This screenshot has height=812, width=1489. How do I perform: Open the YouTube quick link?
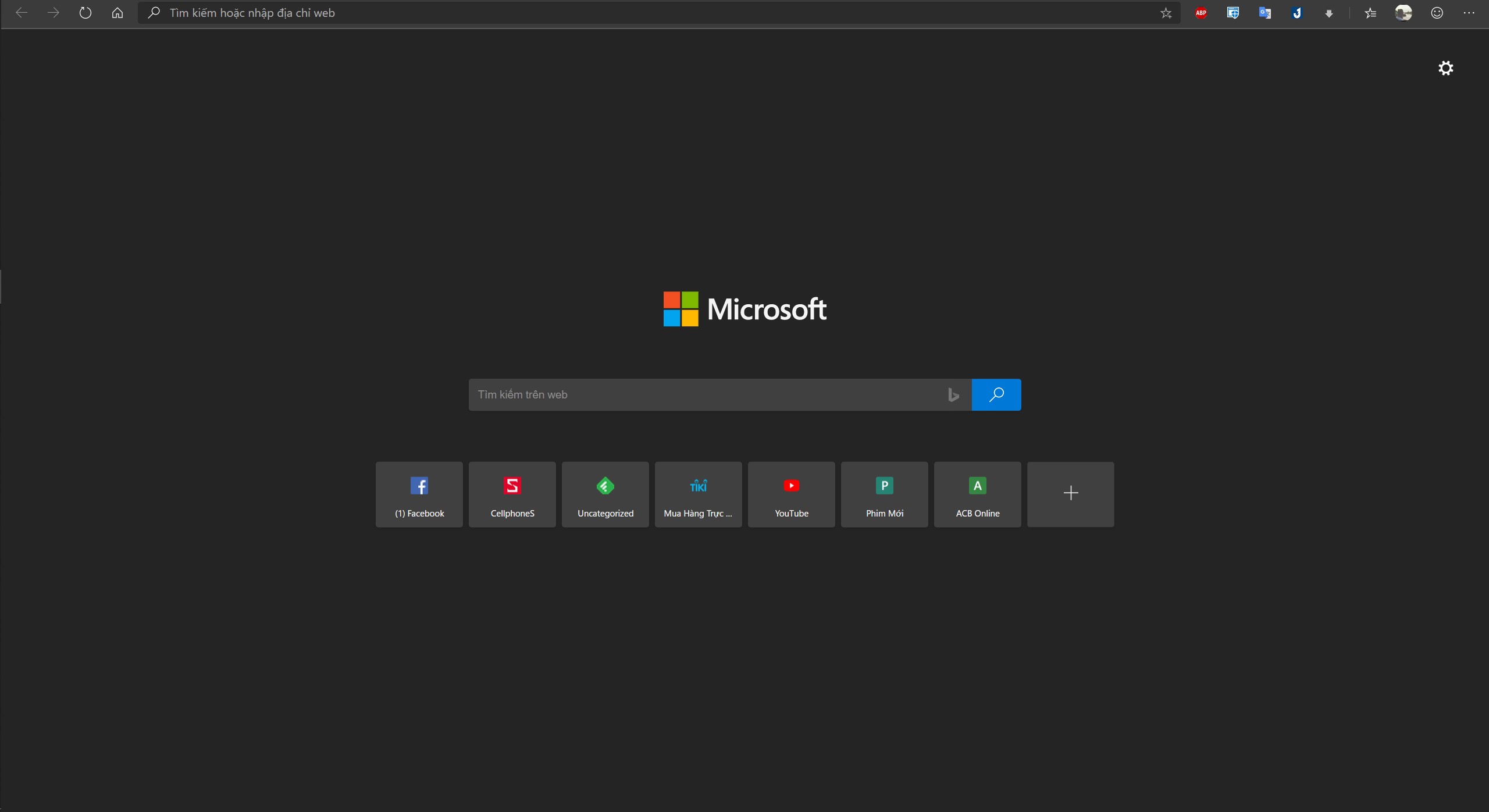coord(792,495)
